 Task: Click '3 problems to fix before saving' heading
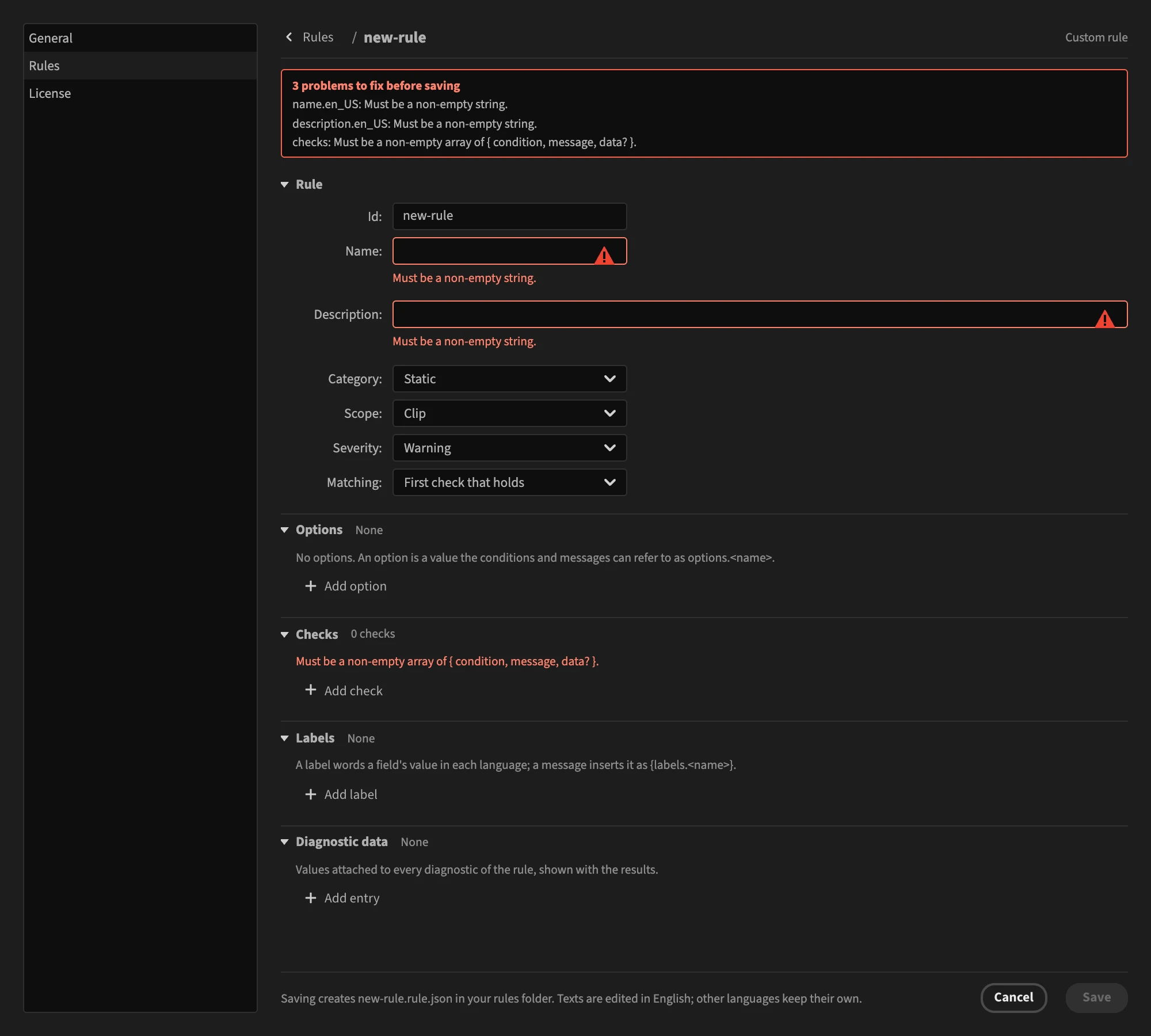coord(376,86)
